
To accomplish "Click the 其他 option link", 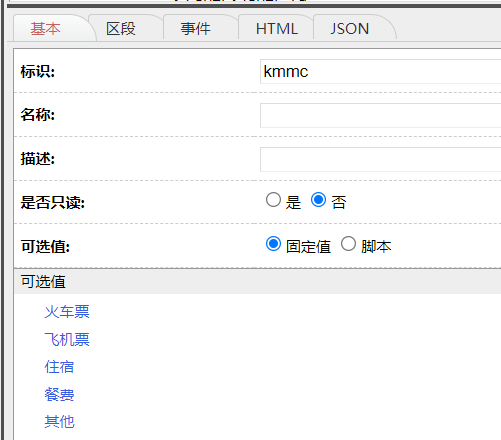I will (59, 422).
